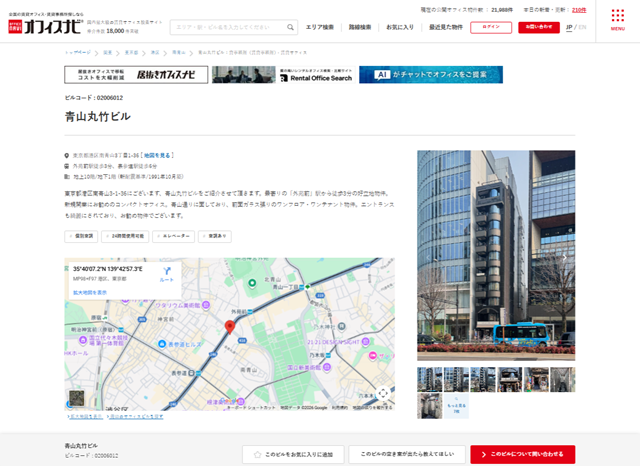The height and width of the screenshot is (466, 640).
Task: Click the search magnifier icon
Action: (x=288, y=27)
